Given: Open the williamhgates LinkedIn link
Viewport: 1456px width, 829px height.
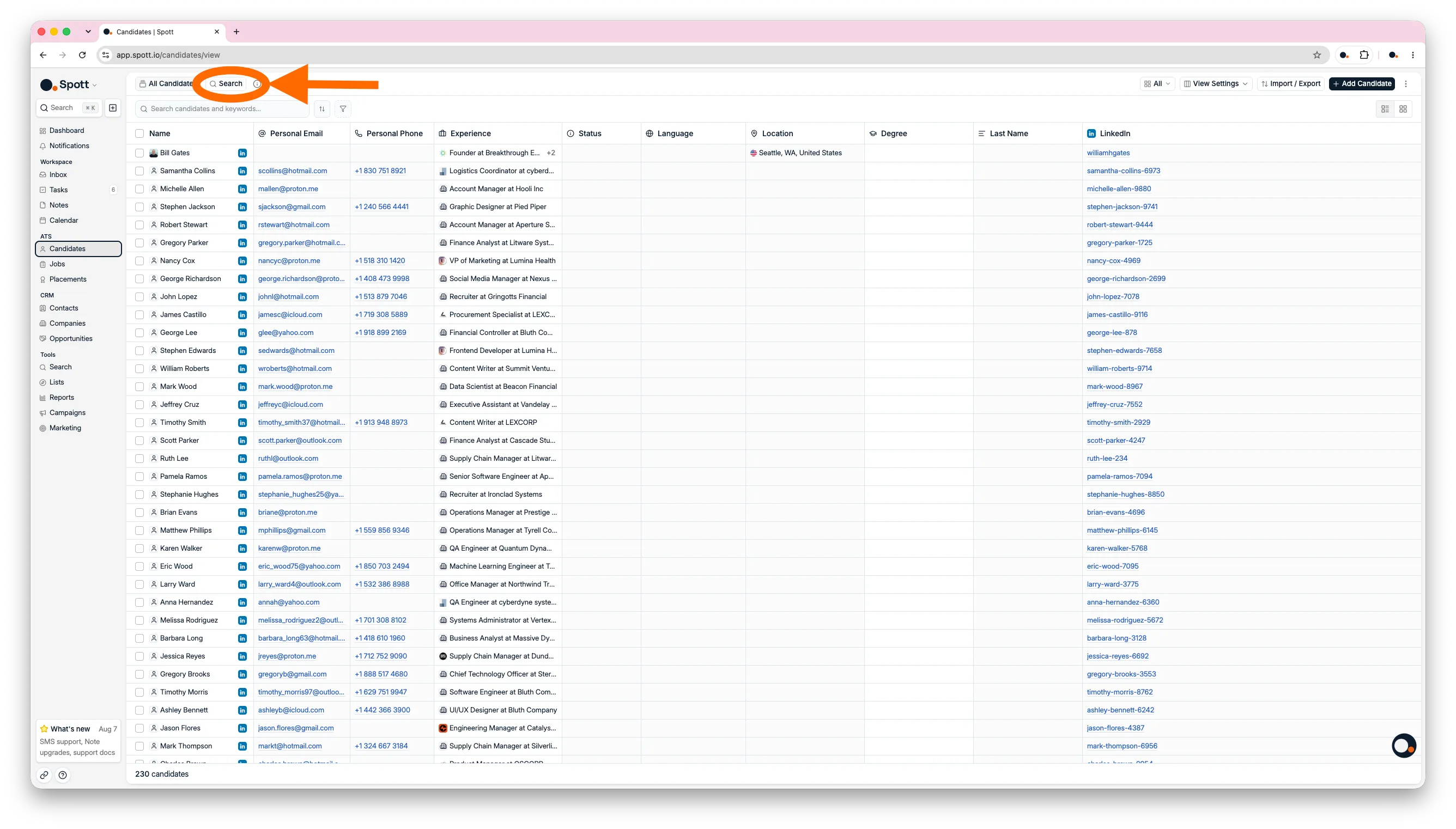Looking at the screenshot, I should click(1108, 153).
